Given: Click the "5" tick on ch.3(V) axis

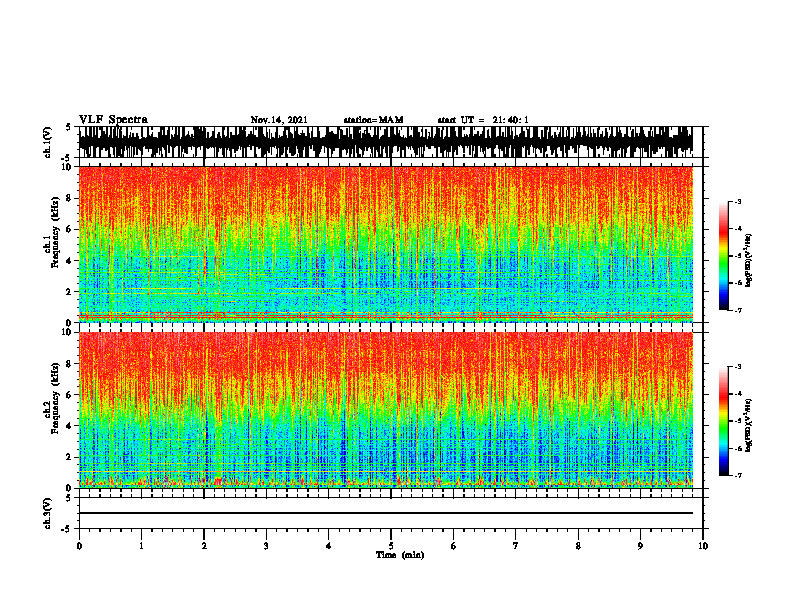Looking at the screenshot, I should (x=68, y=498).
